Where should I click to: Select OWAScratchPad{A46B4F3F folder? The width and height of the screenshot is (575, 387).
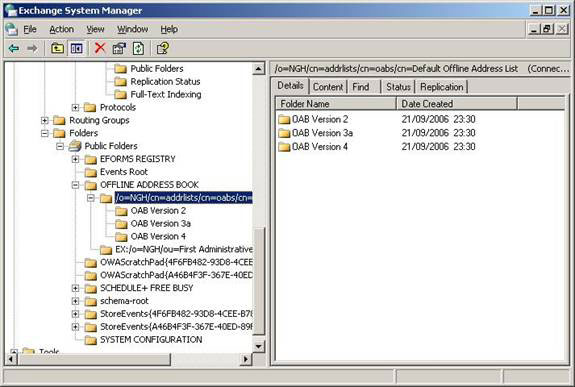[x=176, y=275]
